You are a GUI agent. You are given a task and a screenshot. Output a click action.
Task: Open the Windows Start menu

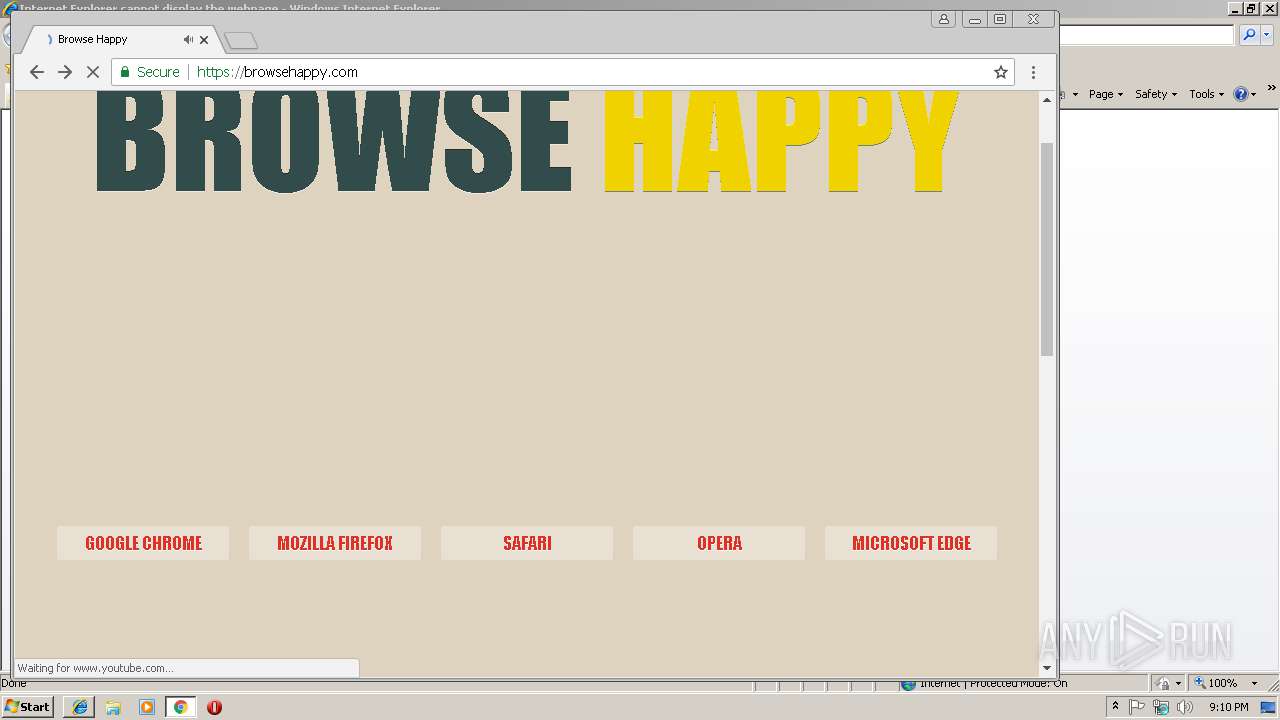pyautogui.click(x=27, y=707)
